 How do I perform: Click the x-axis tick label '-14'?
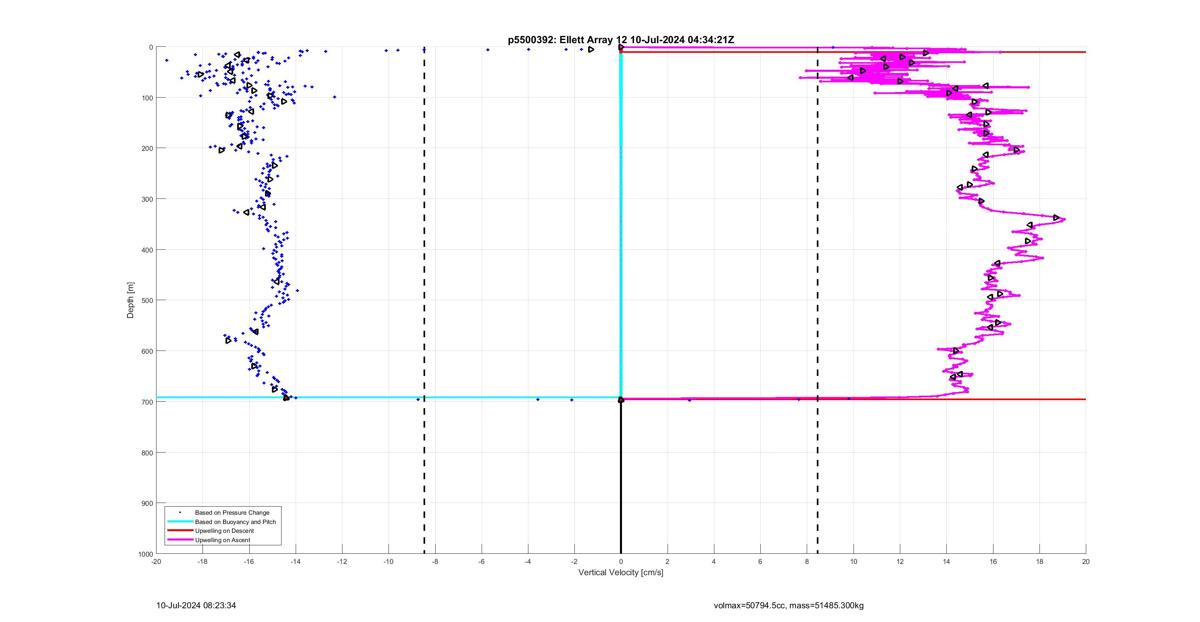(x=295, y=561)
